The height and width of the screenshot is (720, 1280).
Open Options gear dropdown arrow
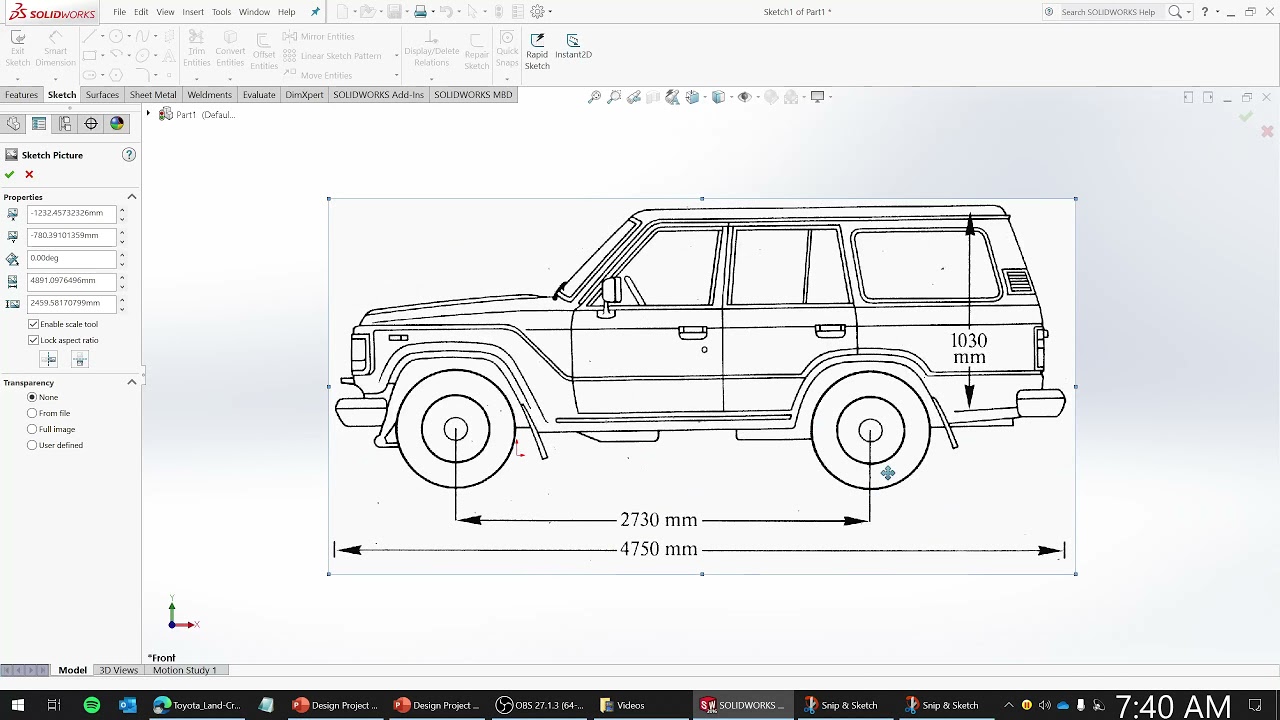click(550, 12)
